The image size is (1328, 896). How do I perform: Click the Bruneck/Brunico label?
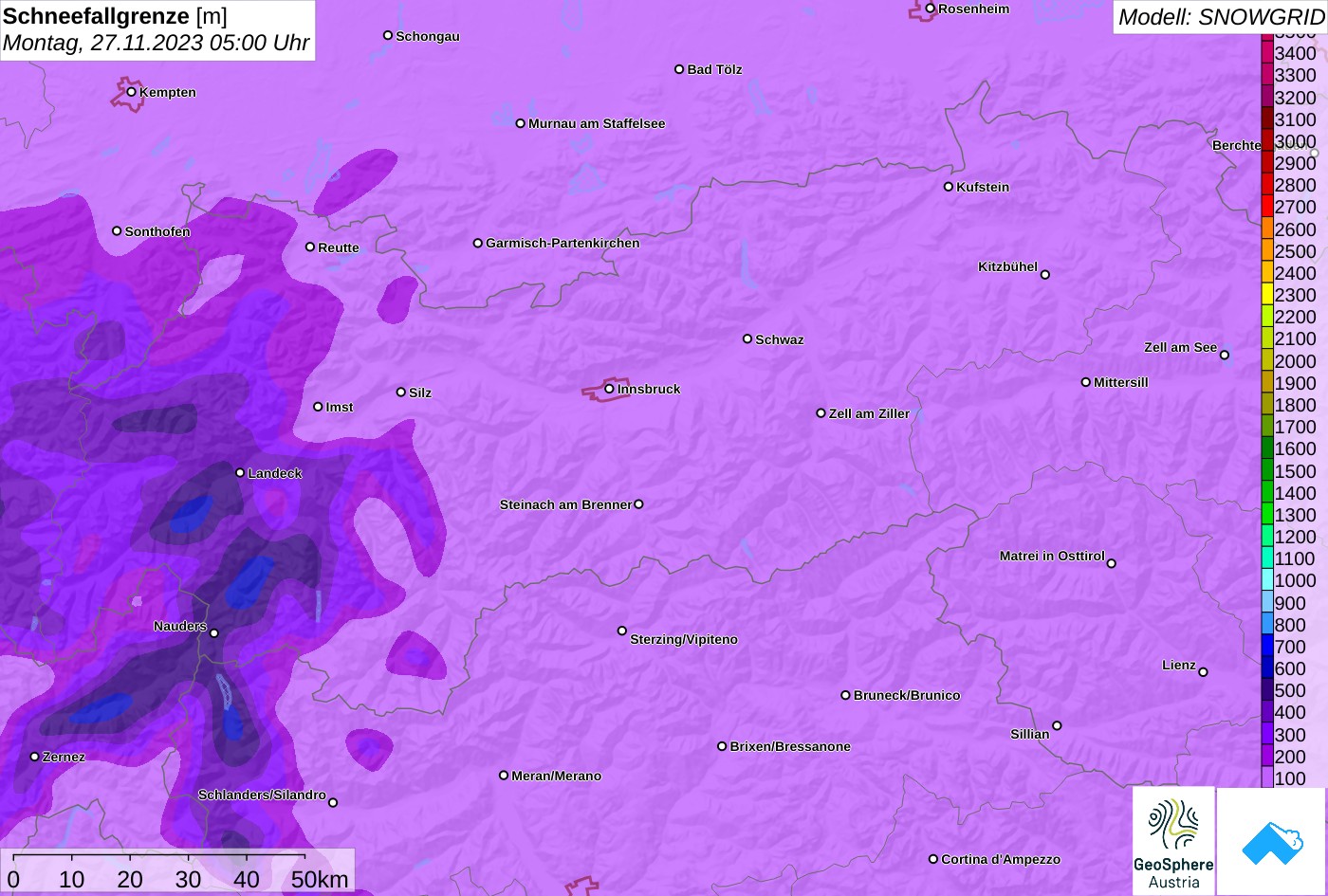click(907, 695)
